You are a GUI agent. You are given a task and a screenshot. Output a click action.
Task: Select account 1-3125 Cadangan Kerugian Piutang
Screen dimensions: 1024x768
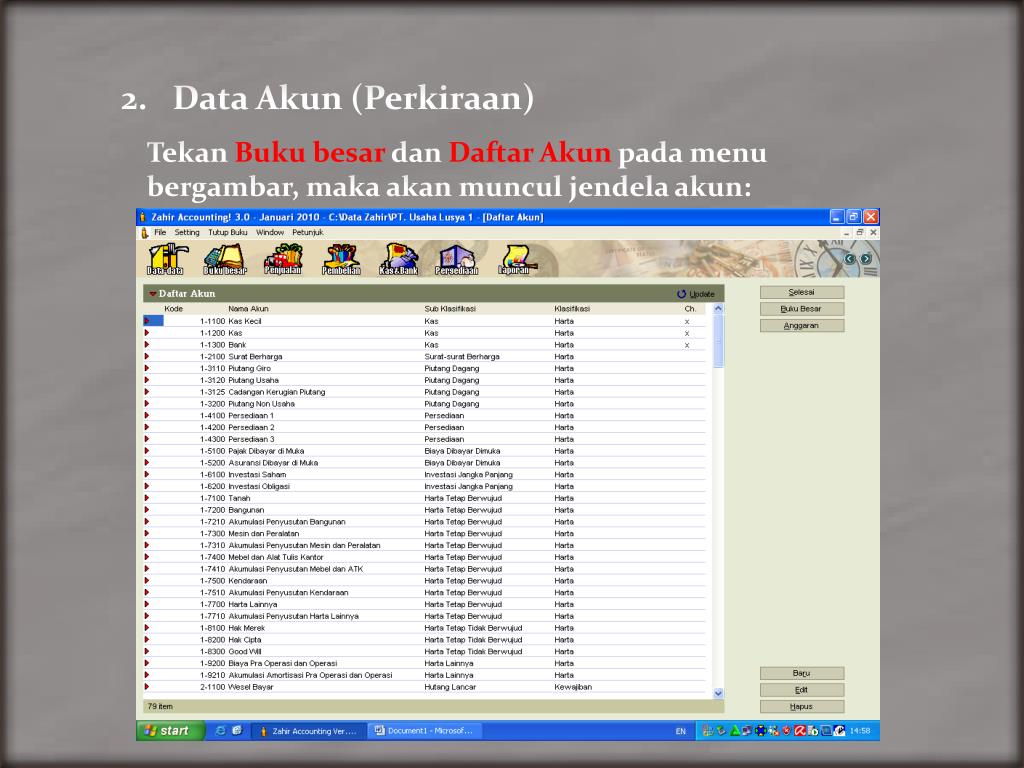(x=424, y=392)
